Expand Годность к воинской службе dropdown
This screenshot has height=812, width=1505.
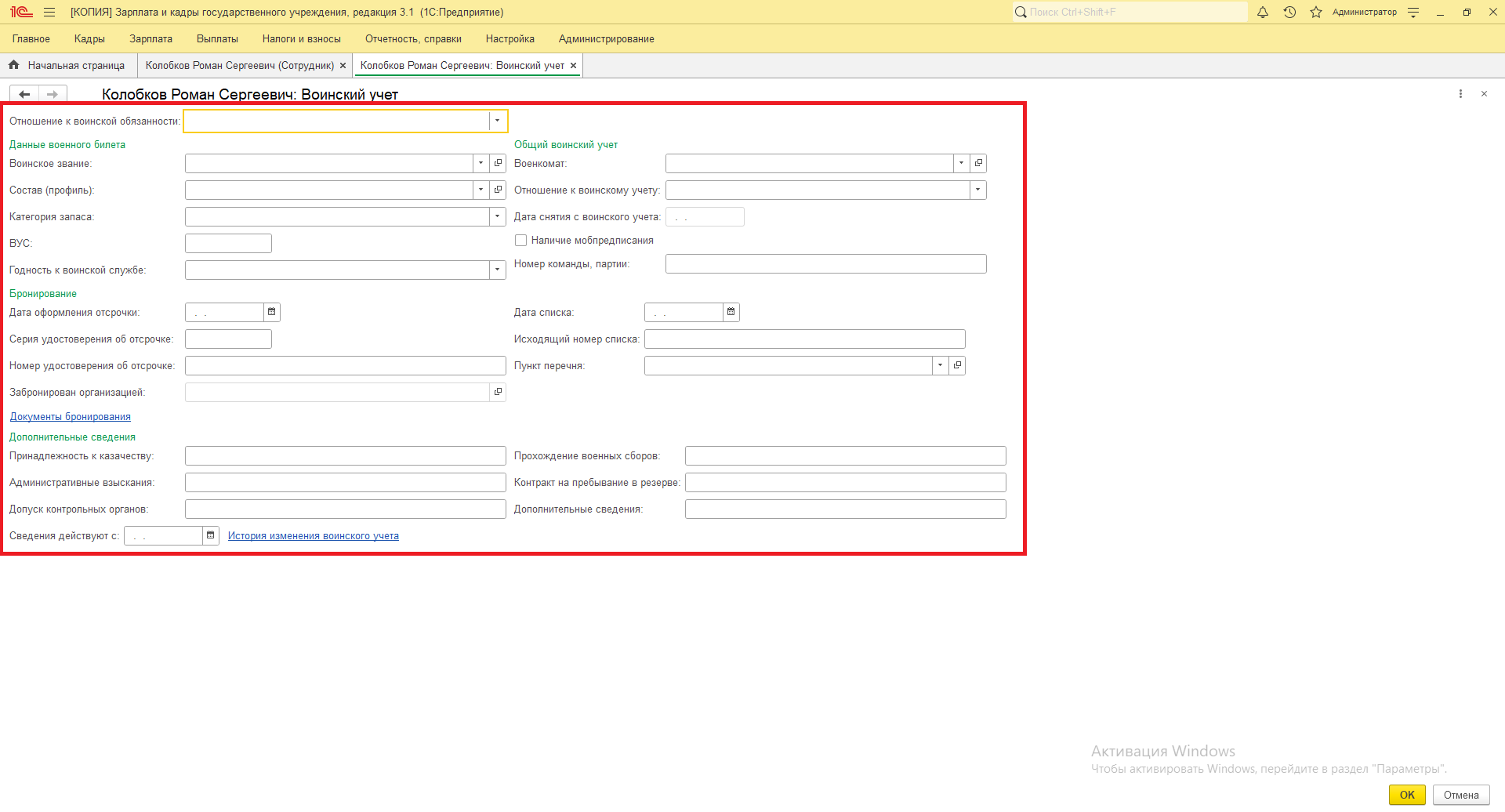click(x=498, y=270)
